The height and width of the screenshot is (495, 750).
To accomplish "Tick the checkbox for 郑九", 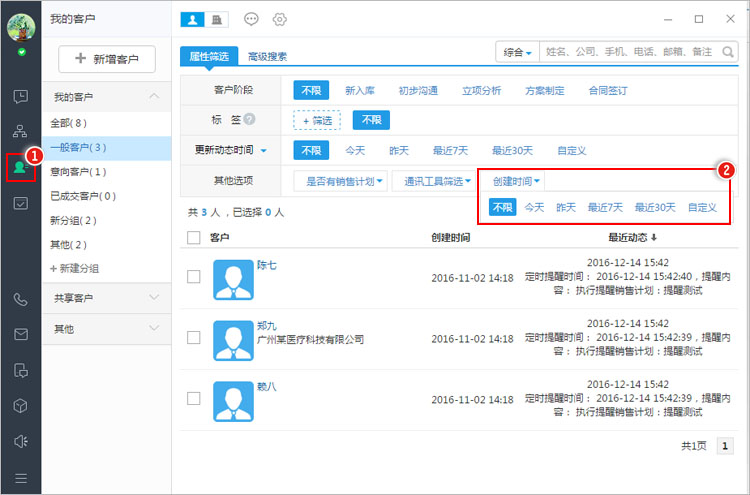I will point(194,338).
